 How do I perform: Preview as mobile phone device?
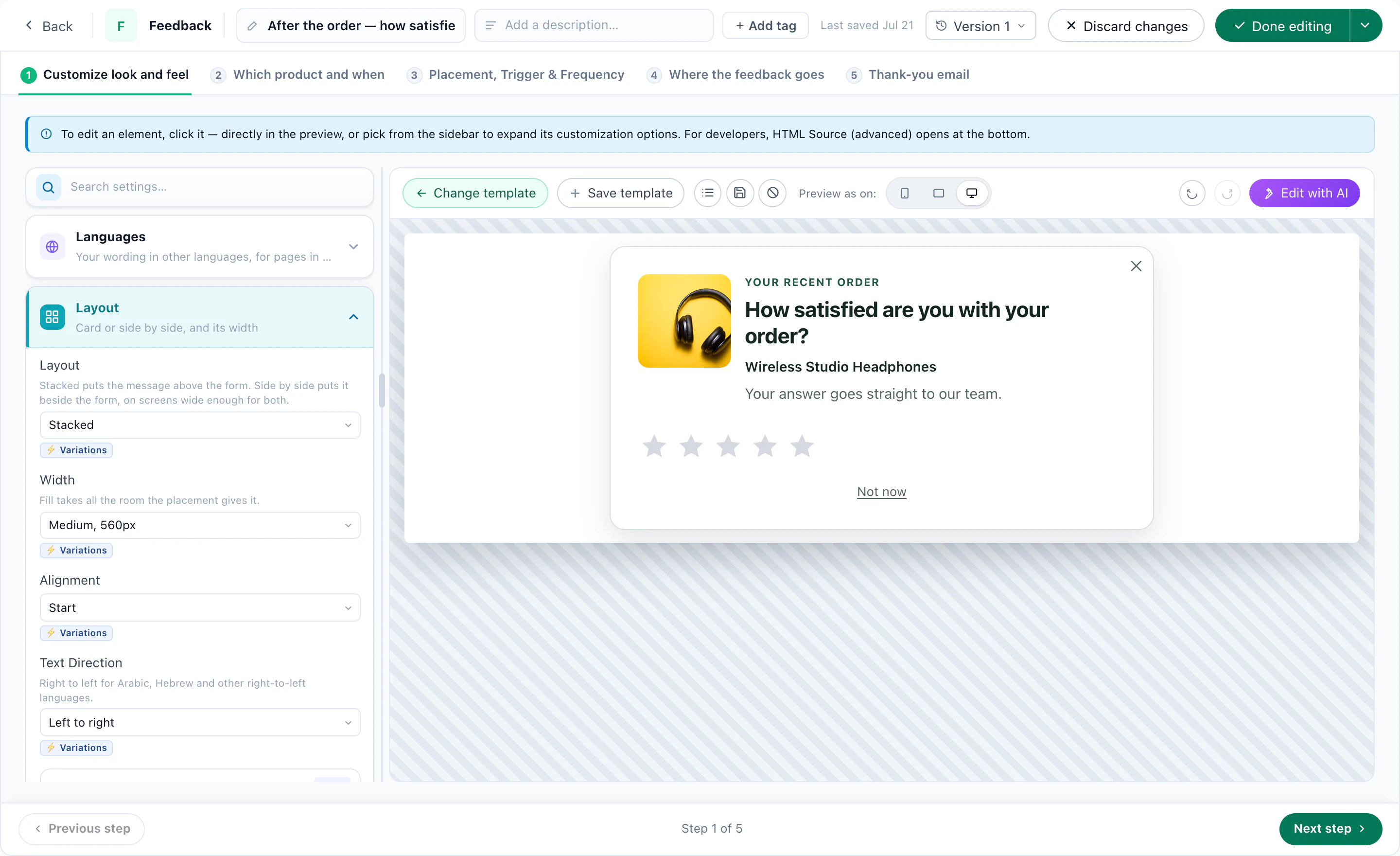point(905,193)
